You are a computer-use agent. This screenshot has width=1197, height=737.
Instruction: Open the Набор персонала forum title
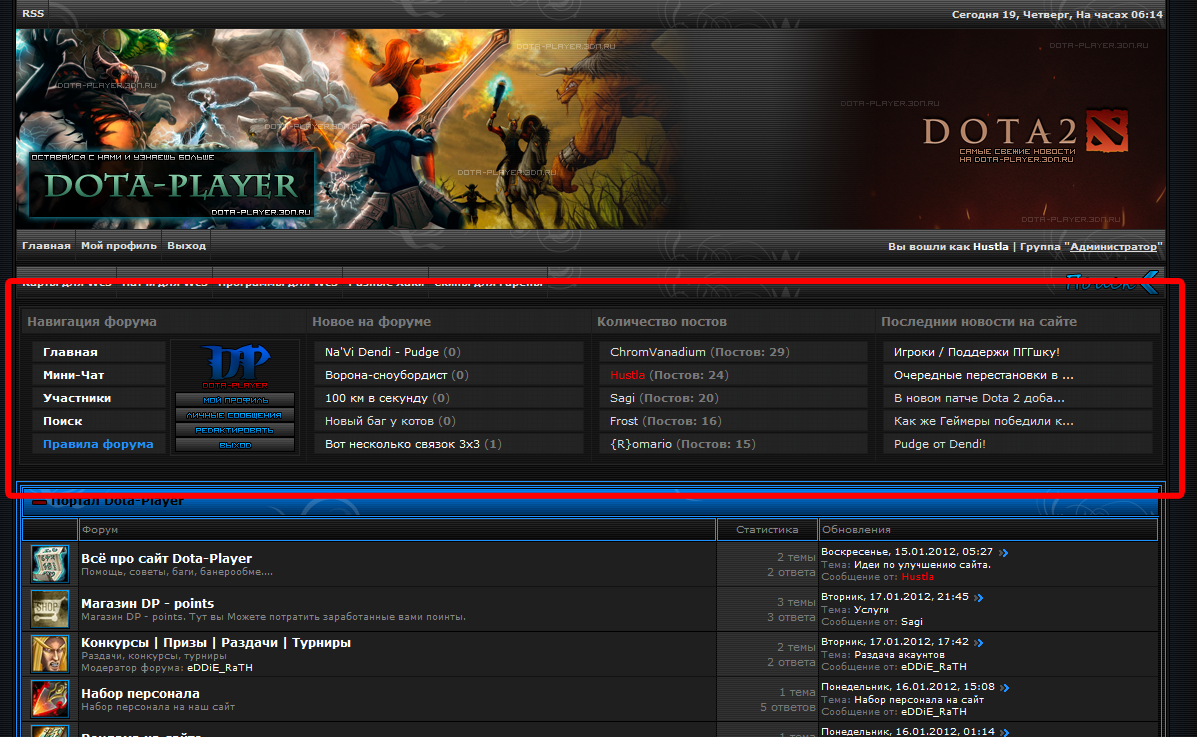[140, 693]
